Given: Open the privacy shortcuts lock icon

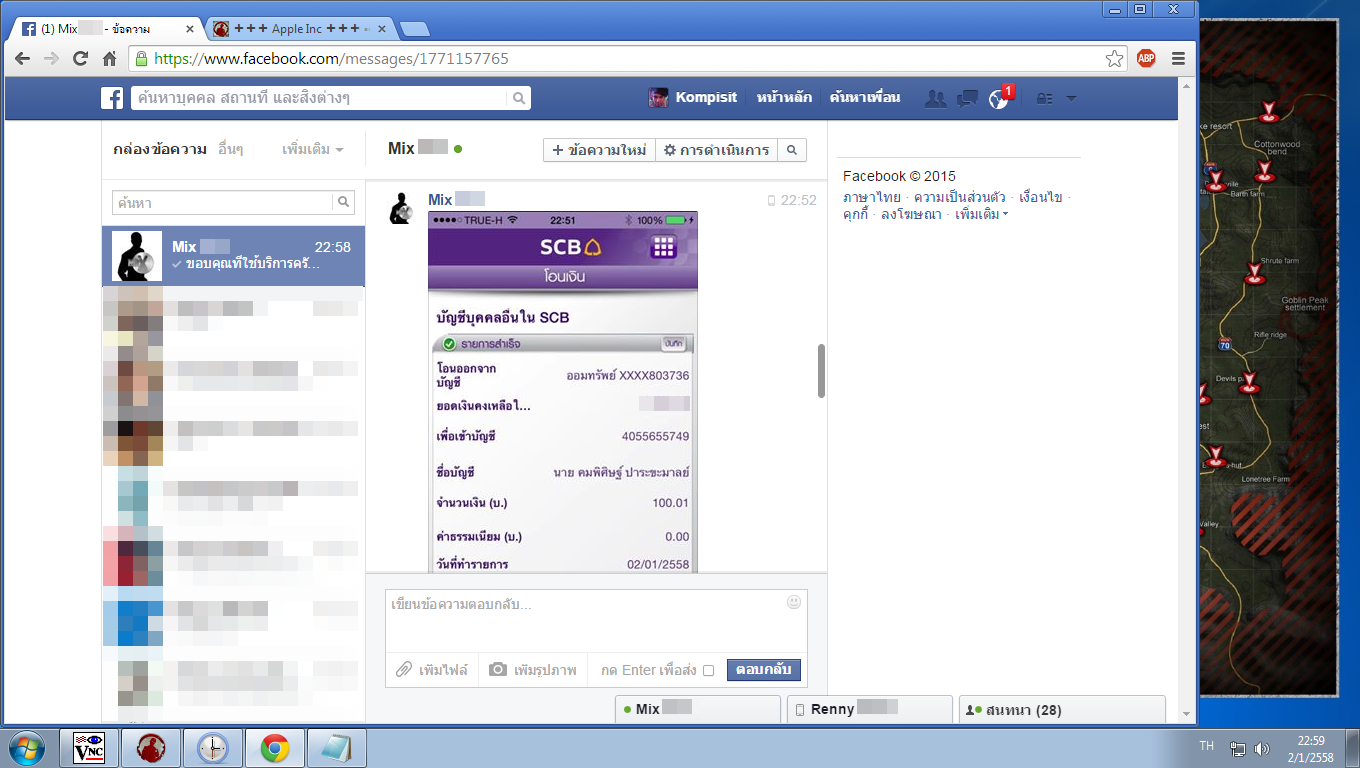Looking at the screenshot, I should (x=1044, y=98).
